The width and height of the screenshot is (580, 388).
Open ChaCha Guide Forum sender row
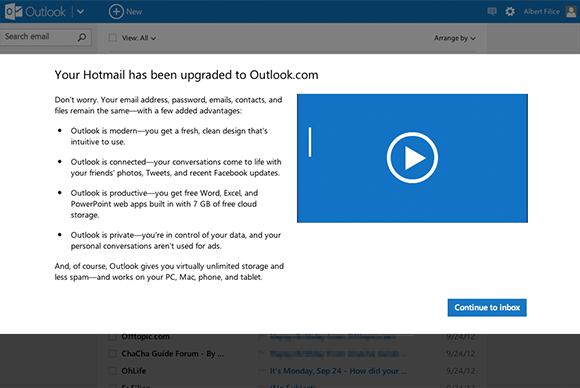[172, 354]
